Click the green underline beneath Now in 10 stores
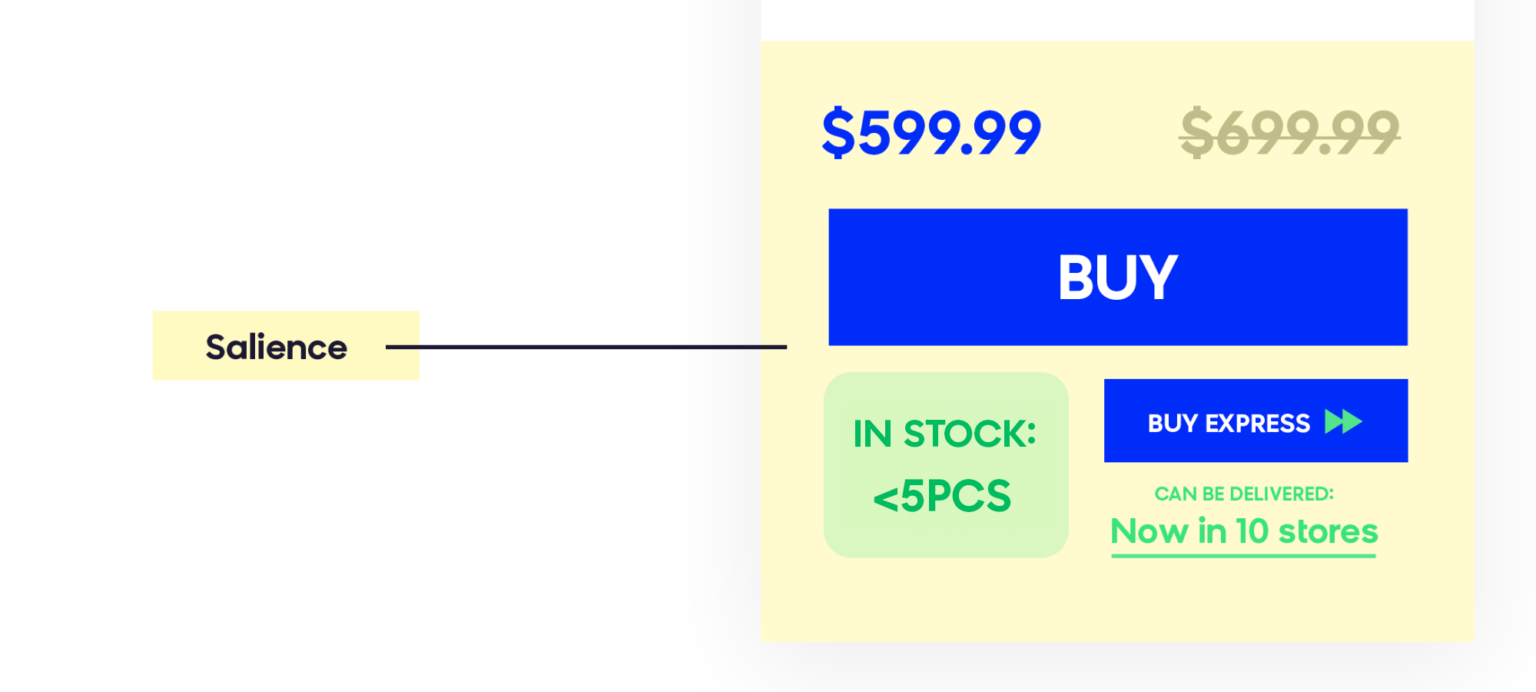 coord(1244,554)
